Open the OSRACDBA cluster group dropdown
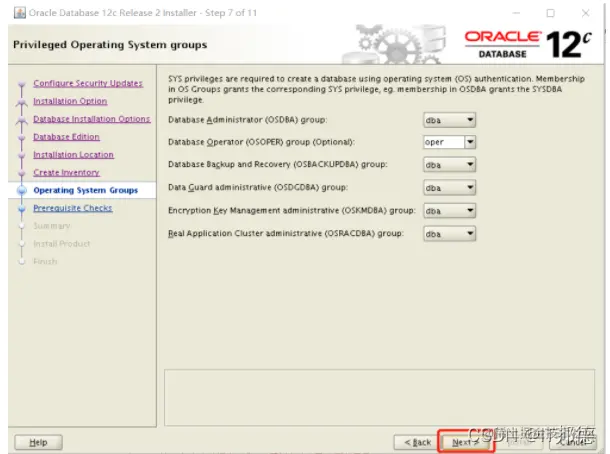This screenshot has height=454, width=610. (x=449, y=233)
